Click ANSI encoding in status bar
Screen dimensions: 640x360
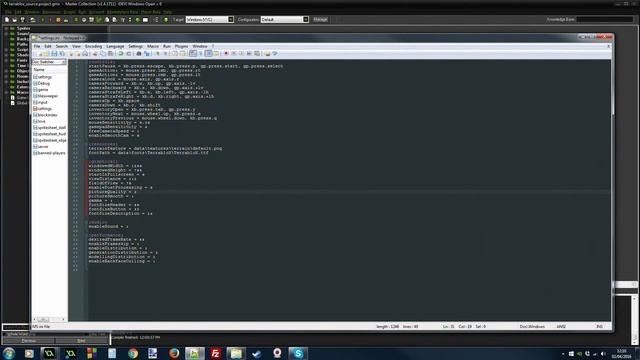point(561,327)
